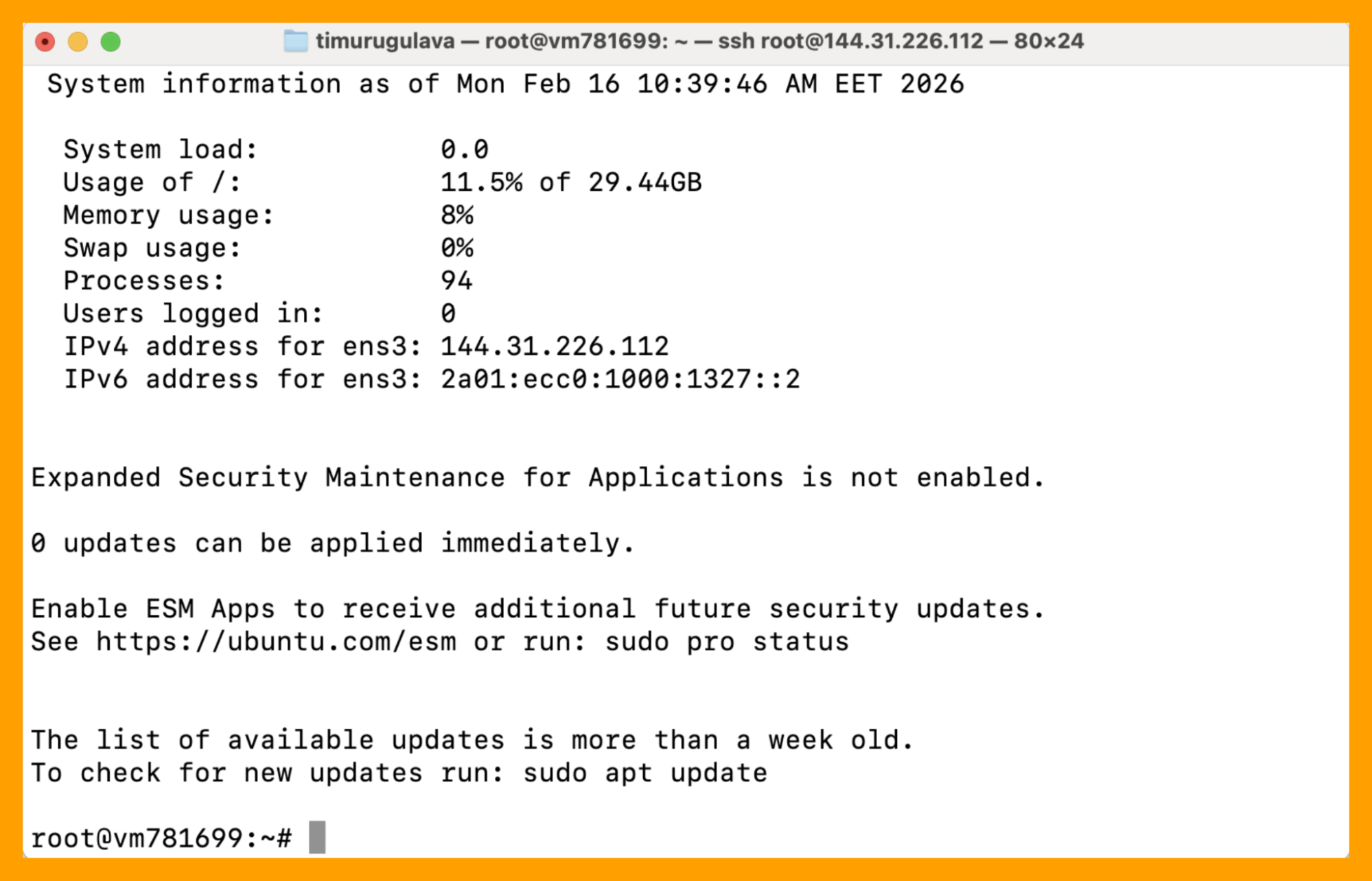Close the terminal window with red button
The height and width of the screenshot is (881, 1372).
point(45,42)
